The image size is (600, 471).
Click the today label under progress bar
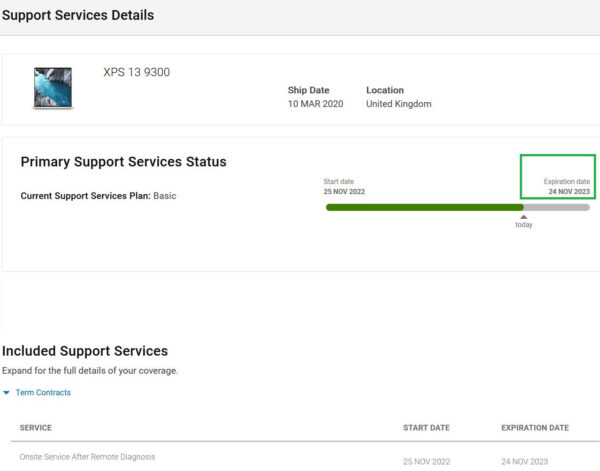tap(523, 225)
